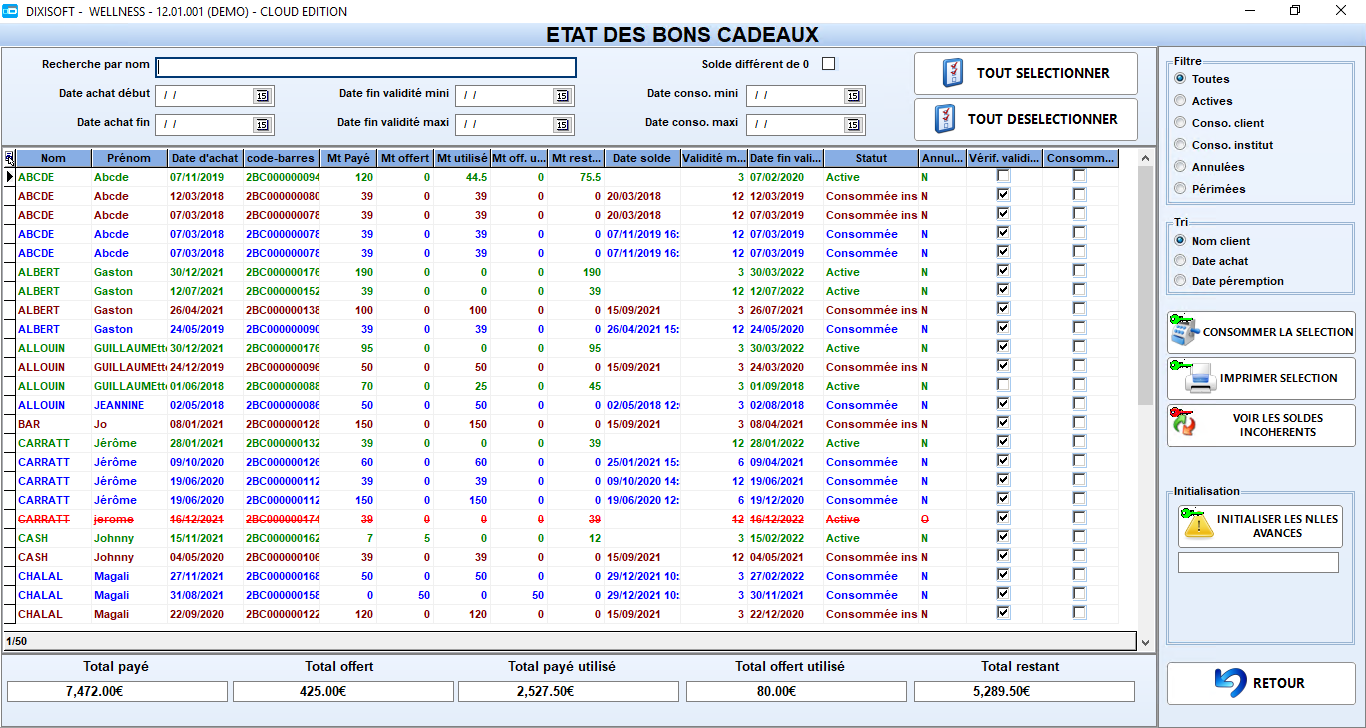
Task: Open calendar for Date achat fin
Action: pos(262,125)
